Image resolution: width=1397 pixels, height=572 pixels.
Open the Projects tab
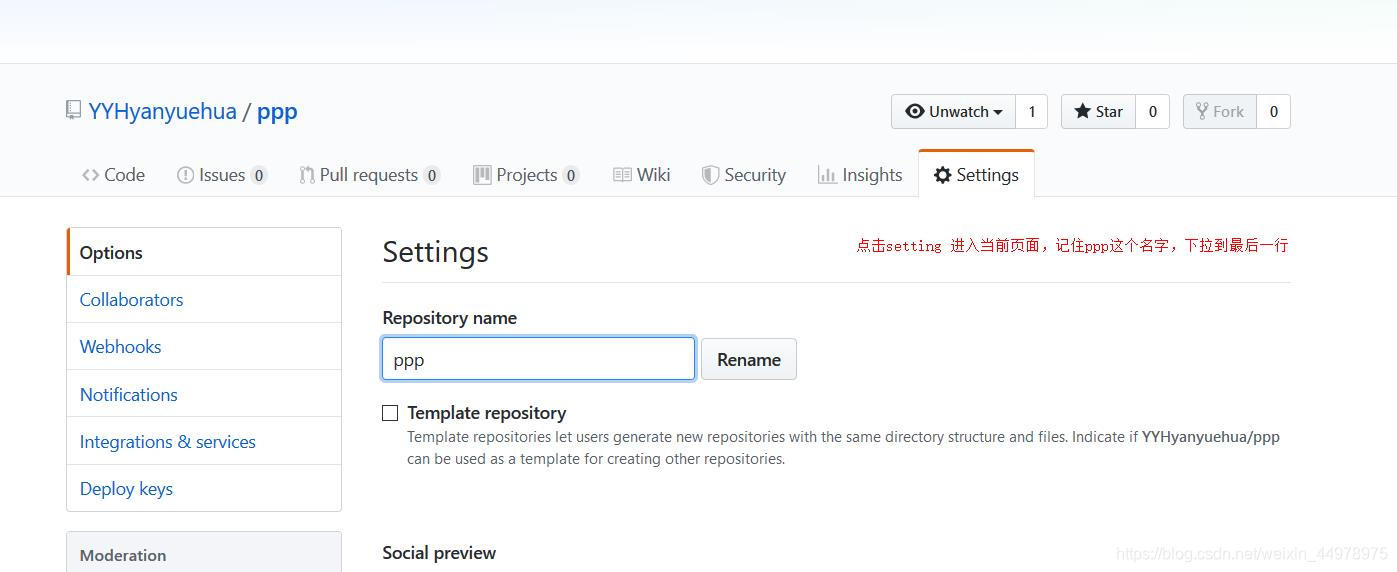(526, 175)
